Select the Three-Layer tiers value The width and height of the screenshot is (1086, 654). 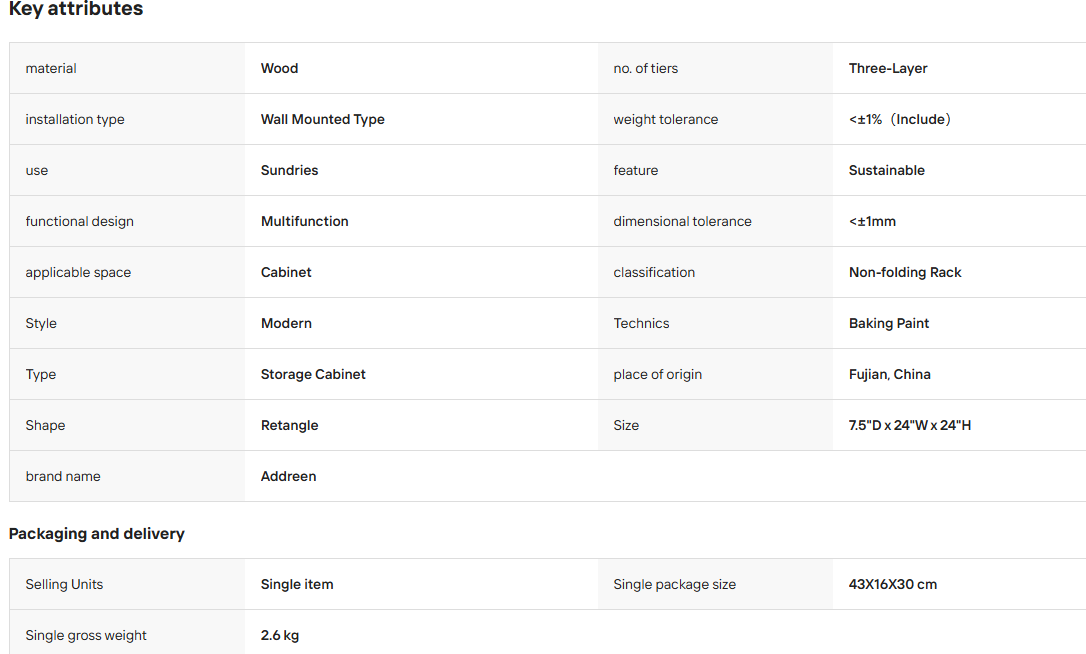click(x=888, y=69)
